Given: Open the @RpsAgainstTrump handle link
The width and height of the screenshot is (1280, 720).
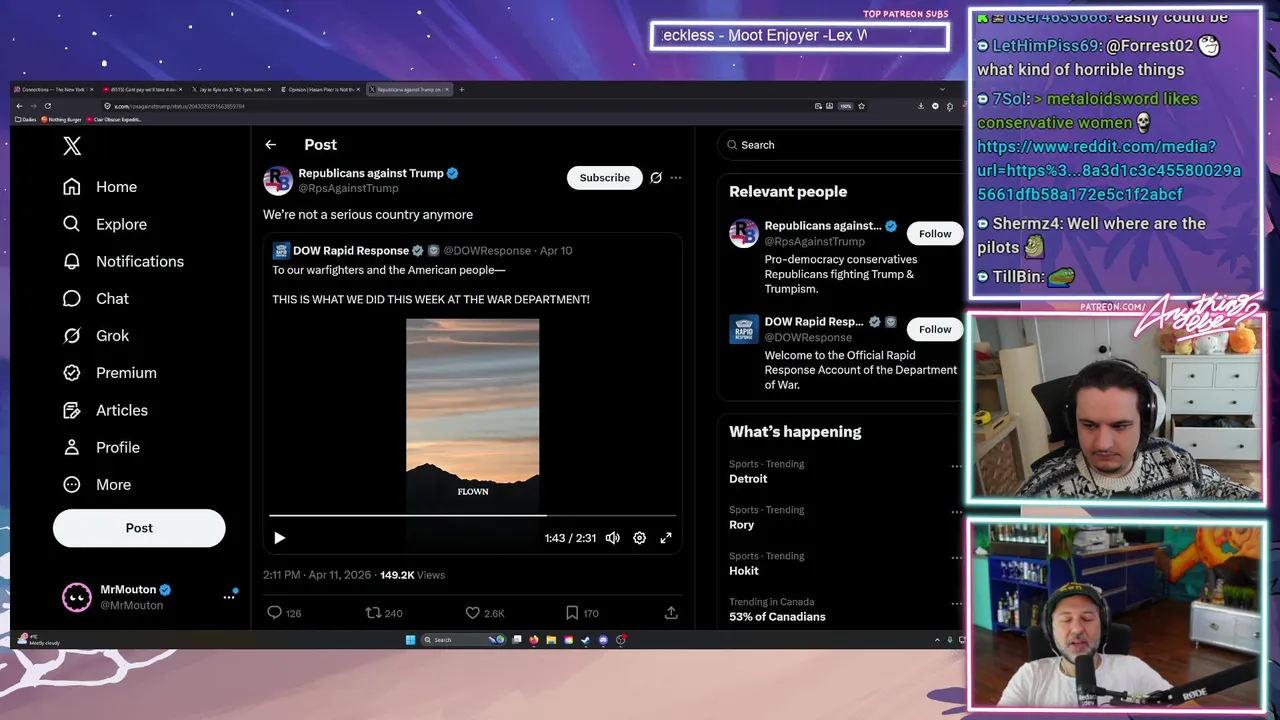Looking at the screenshot, I should pos(348,188).
